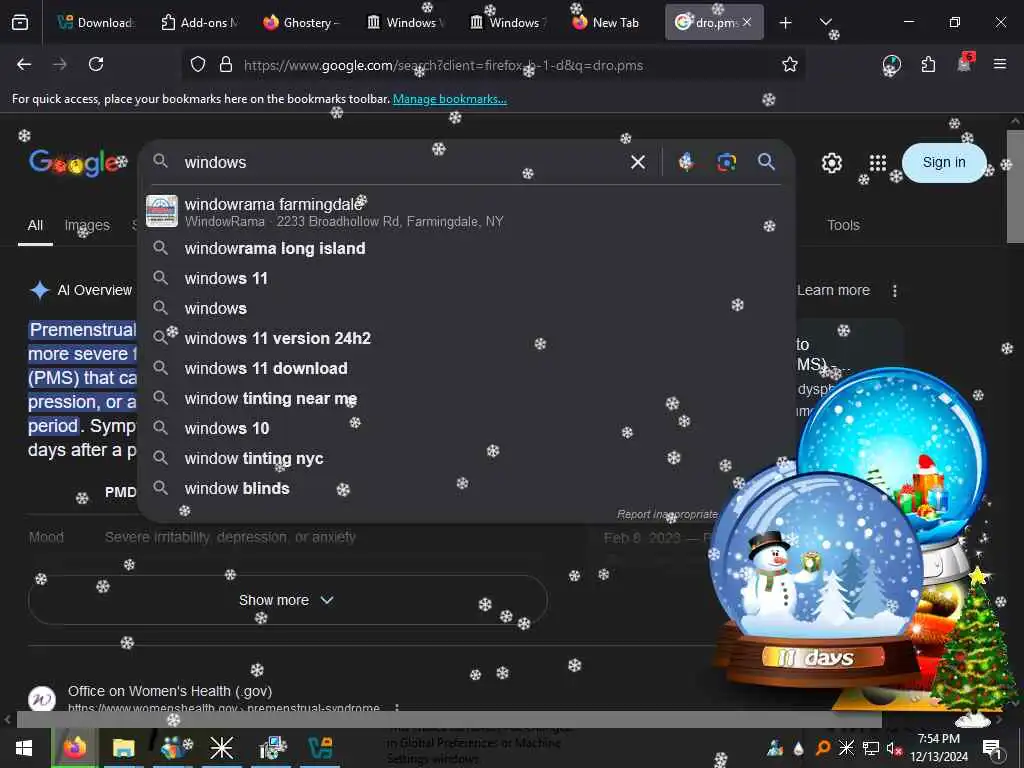
Task: Open AI Overview more options menu
Action: (895, 291)
